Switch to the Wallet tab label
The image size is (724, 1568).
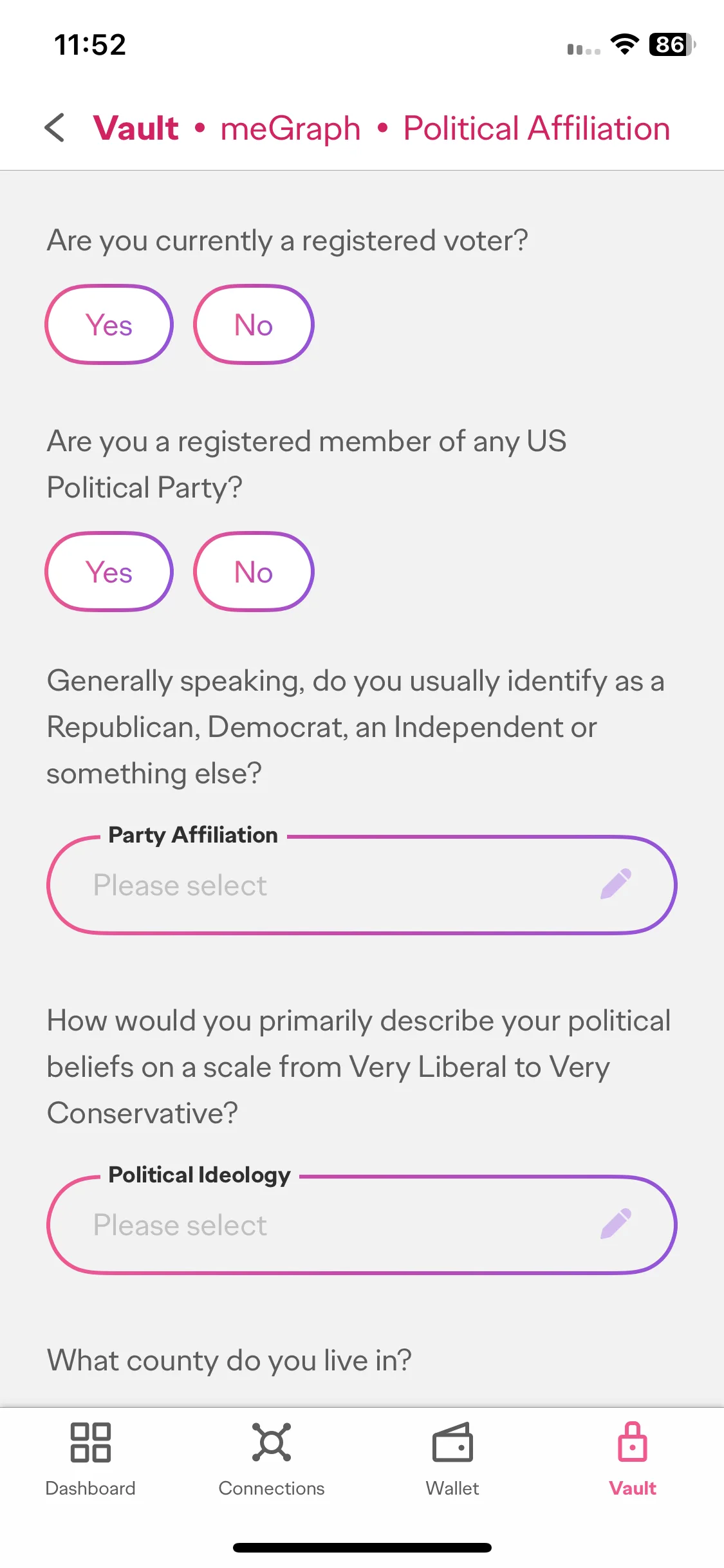coord(452,1488)
